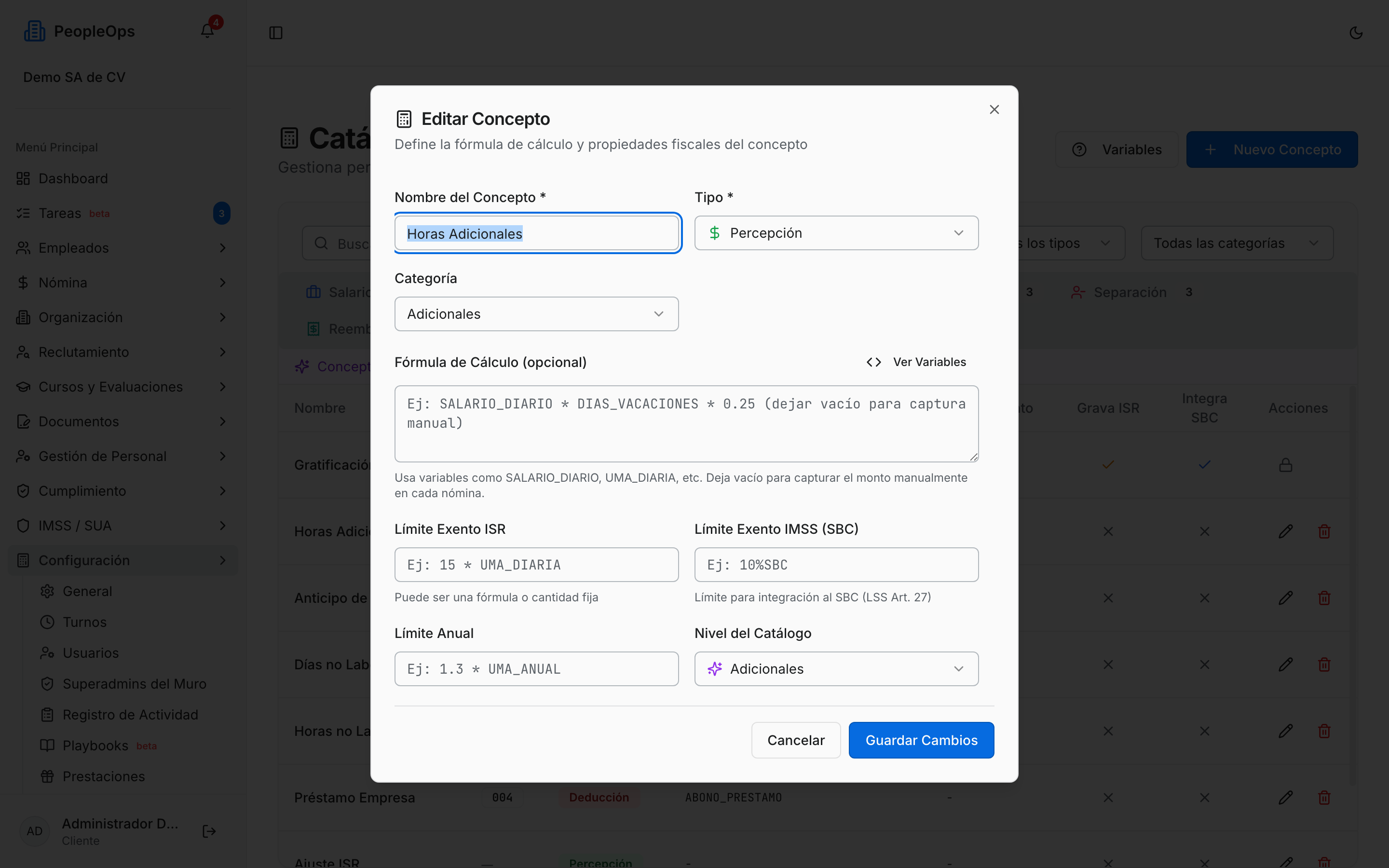
Task: Collapse the Configuración menu
Action: (x=123, y=560)
